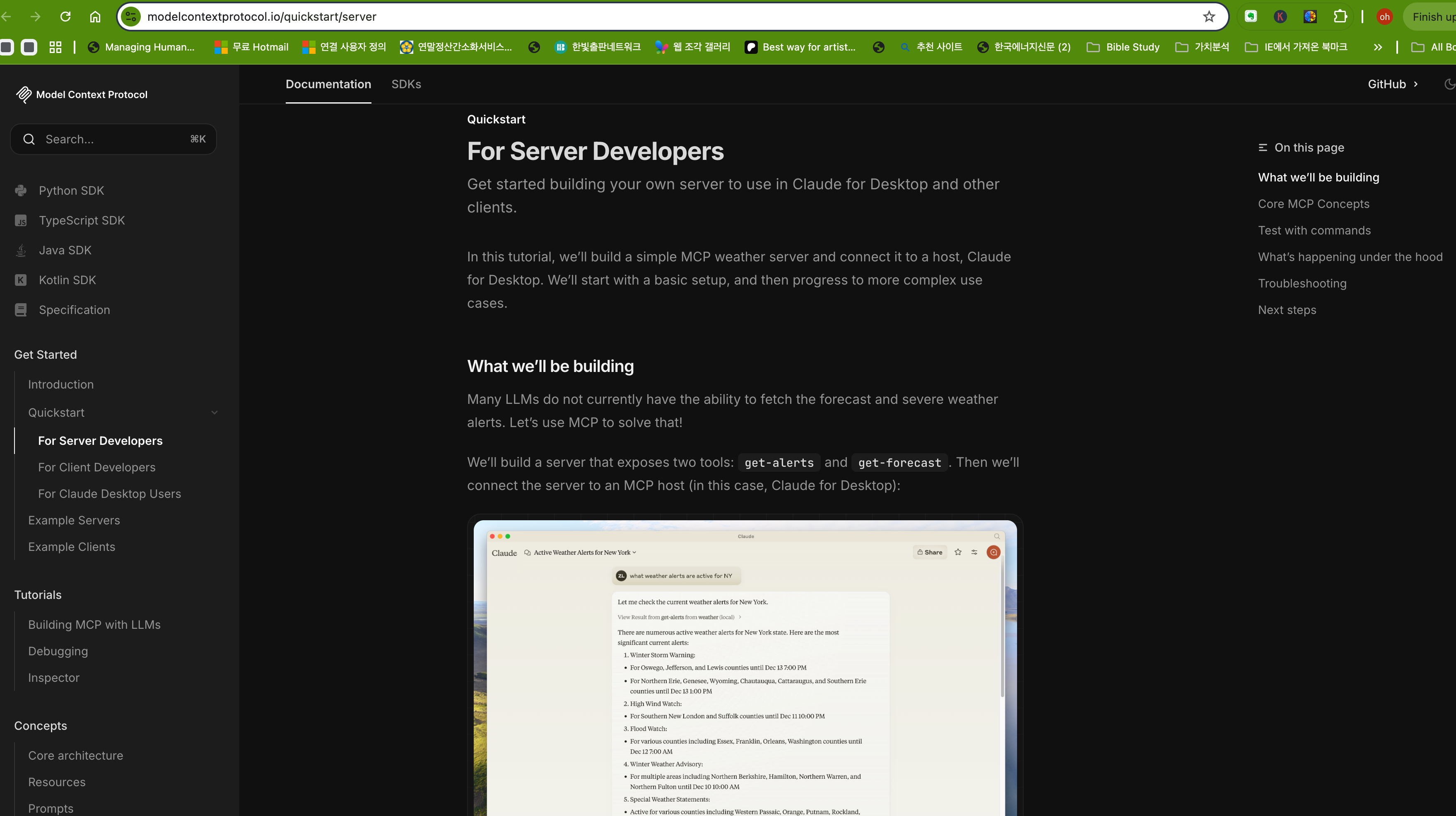Open the Extensions puzzle icon
The width and height of the screenshot is (1456, 816).
point(1340,17)
